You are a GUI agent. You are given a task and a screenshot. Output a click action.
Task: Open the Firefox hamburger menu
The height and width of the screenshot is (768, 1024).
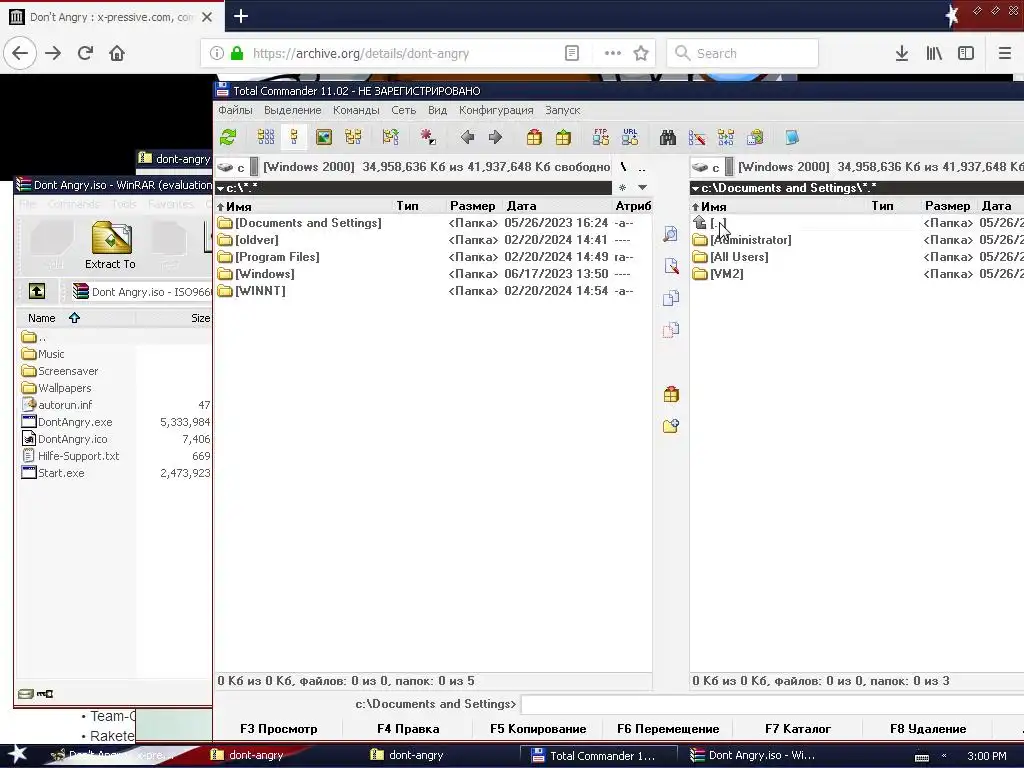pyautogui.click(x=1004, y=54)
